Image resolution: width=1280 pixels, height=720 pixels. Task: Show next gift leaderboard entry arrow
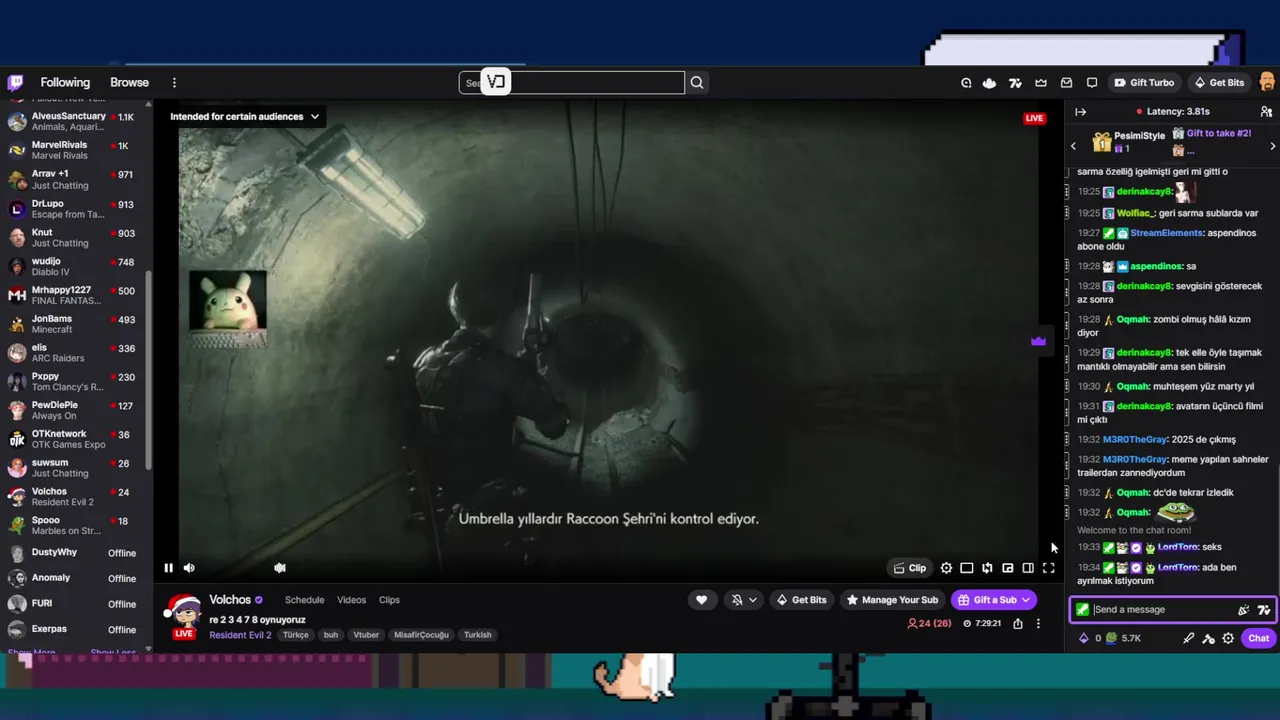[x=1272, y=146]
